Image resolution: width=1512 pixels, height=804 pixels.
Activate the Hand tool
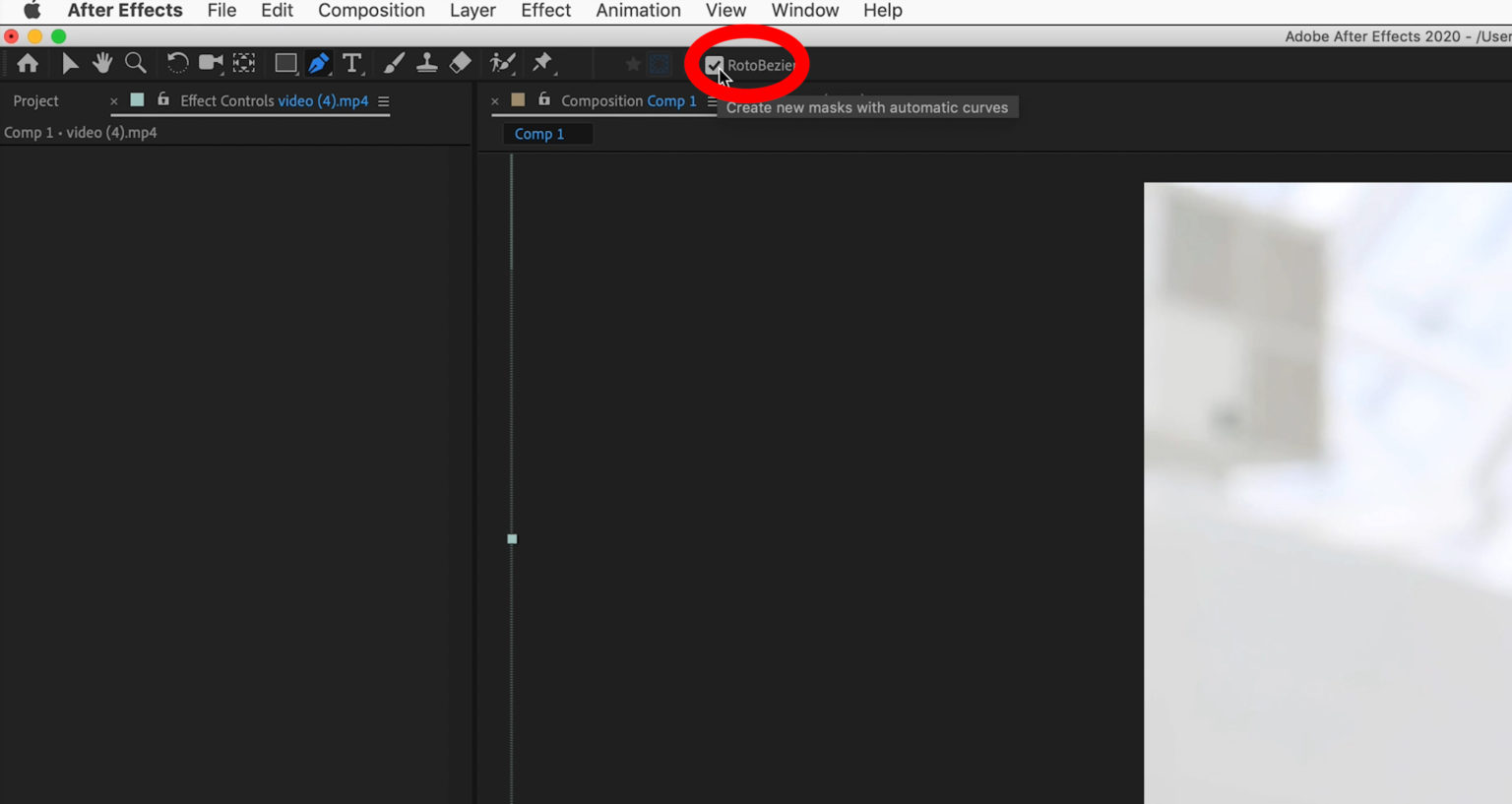click(x=102, y=62)
